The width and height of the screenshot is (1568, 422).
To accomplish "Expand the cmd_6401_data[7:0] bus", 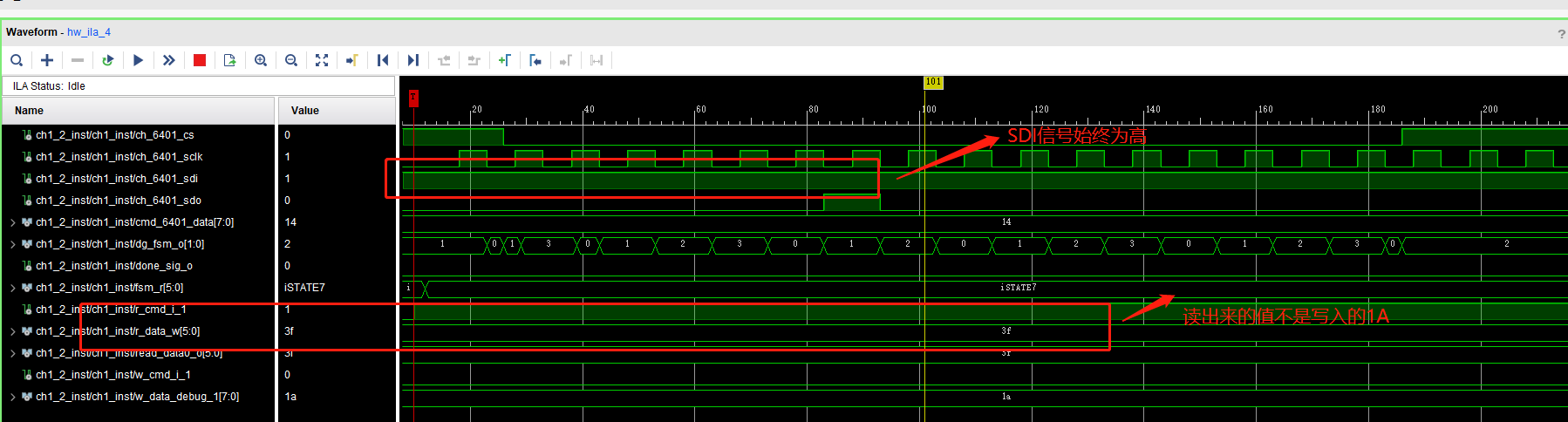I will [x=13, y=222].
